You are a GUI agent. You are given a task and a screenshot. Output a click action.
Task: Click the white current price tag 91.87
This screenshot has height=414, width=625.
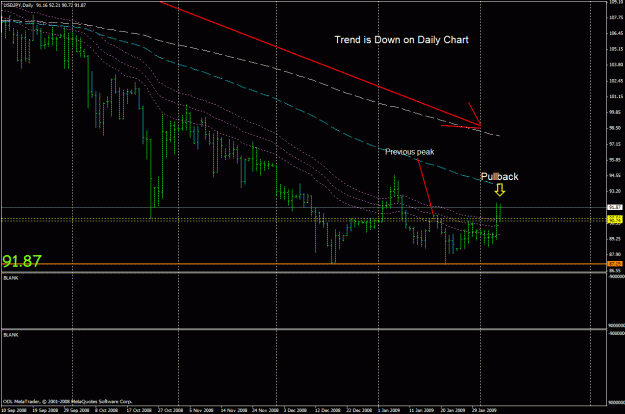click(614, 207)
